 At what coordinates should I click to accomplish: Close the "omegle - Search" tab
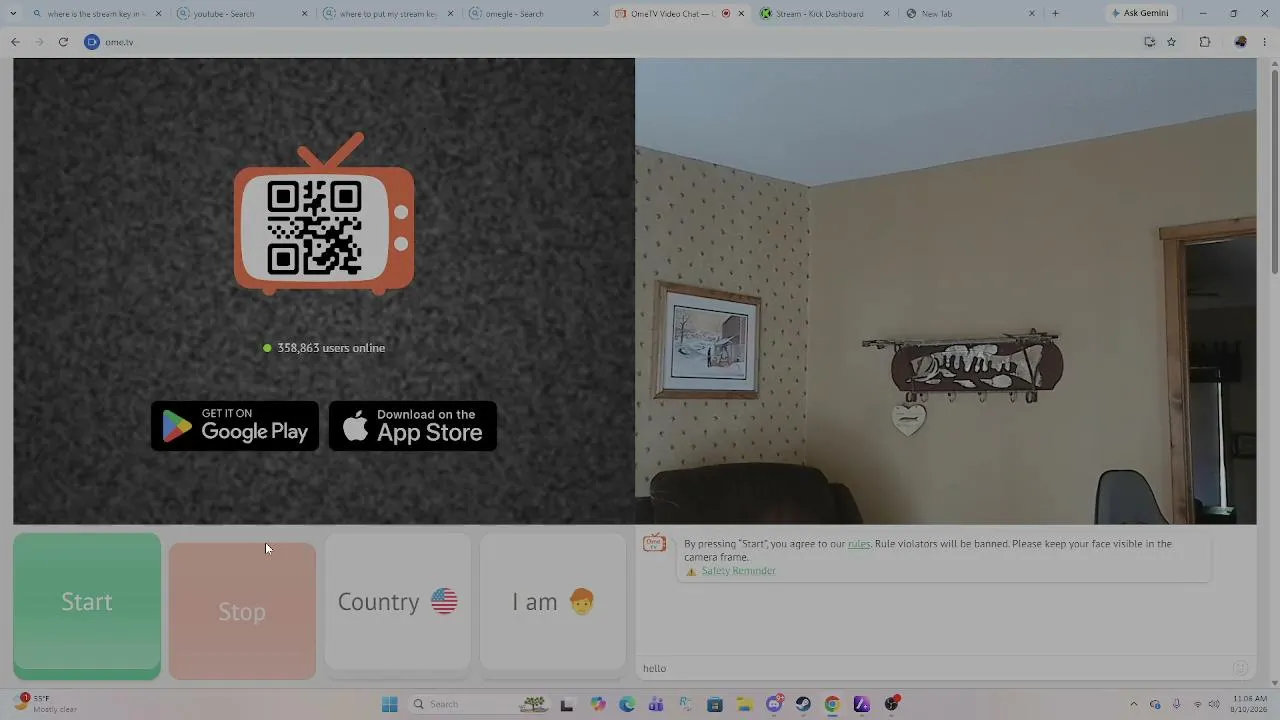coord(596,14)
